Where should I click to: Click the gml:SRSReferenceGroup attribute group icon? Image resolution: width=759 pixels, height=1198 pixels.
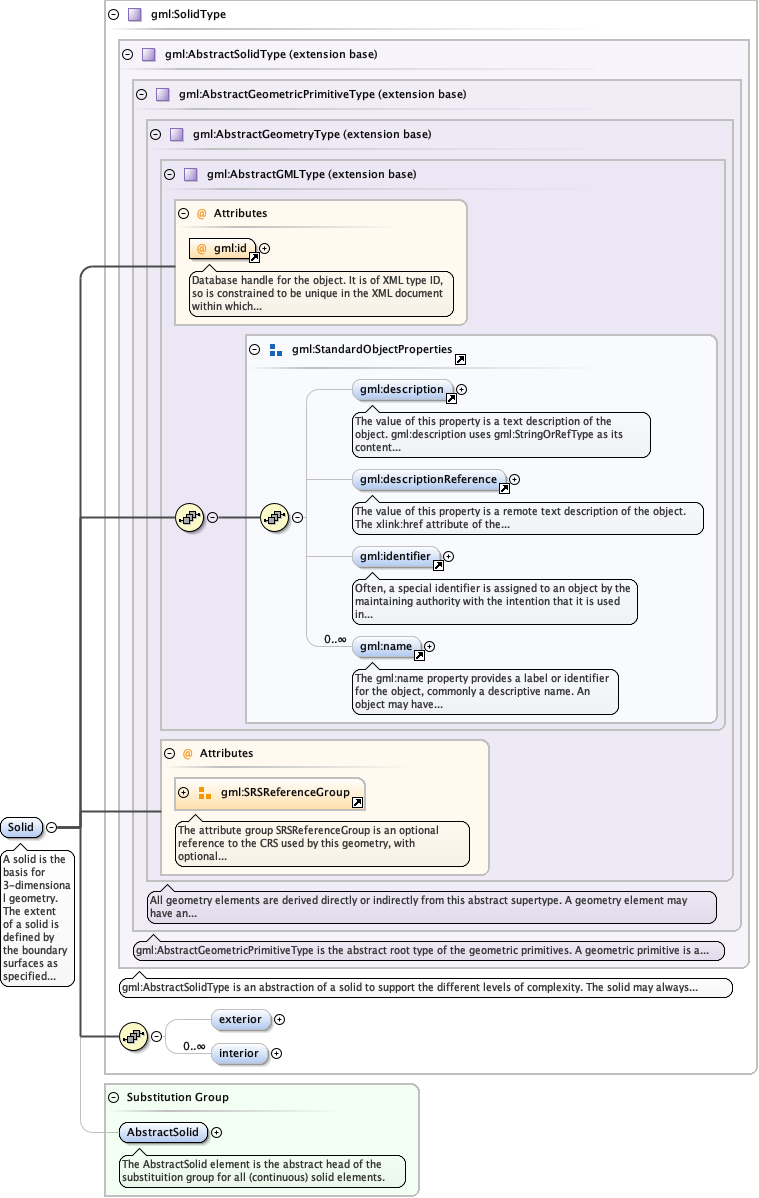(x=204, y=793)
